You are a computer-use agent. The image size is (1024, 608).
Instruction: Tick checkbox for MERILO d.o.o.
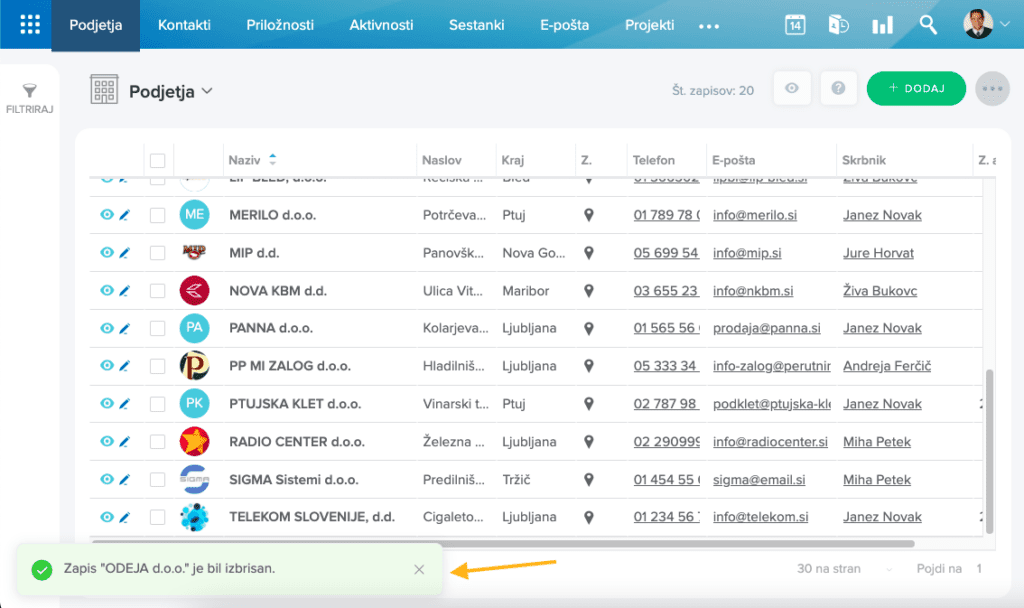157,216
